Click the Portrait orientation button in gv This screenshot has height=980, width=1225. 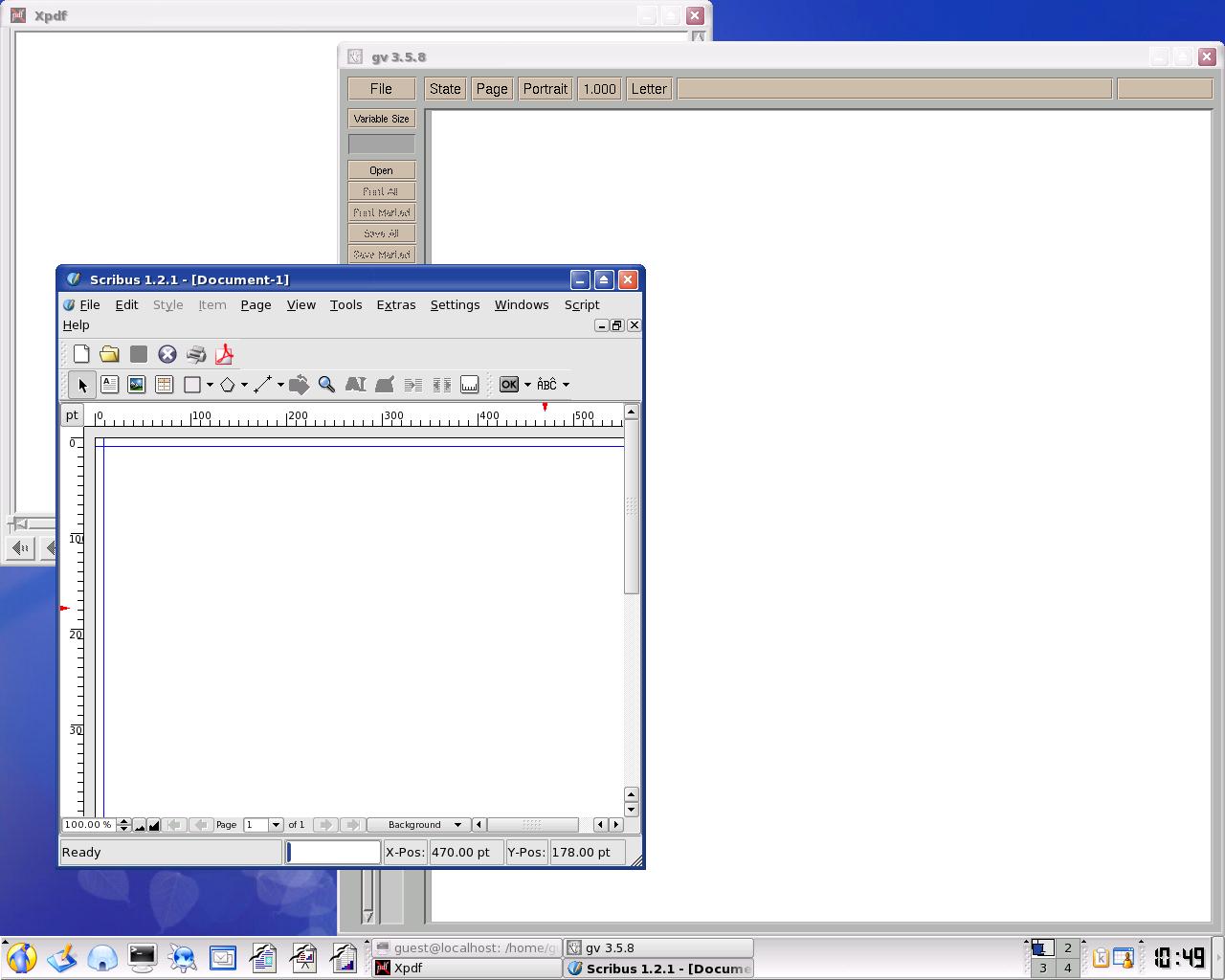546,89
